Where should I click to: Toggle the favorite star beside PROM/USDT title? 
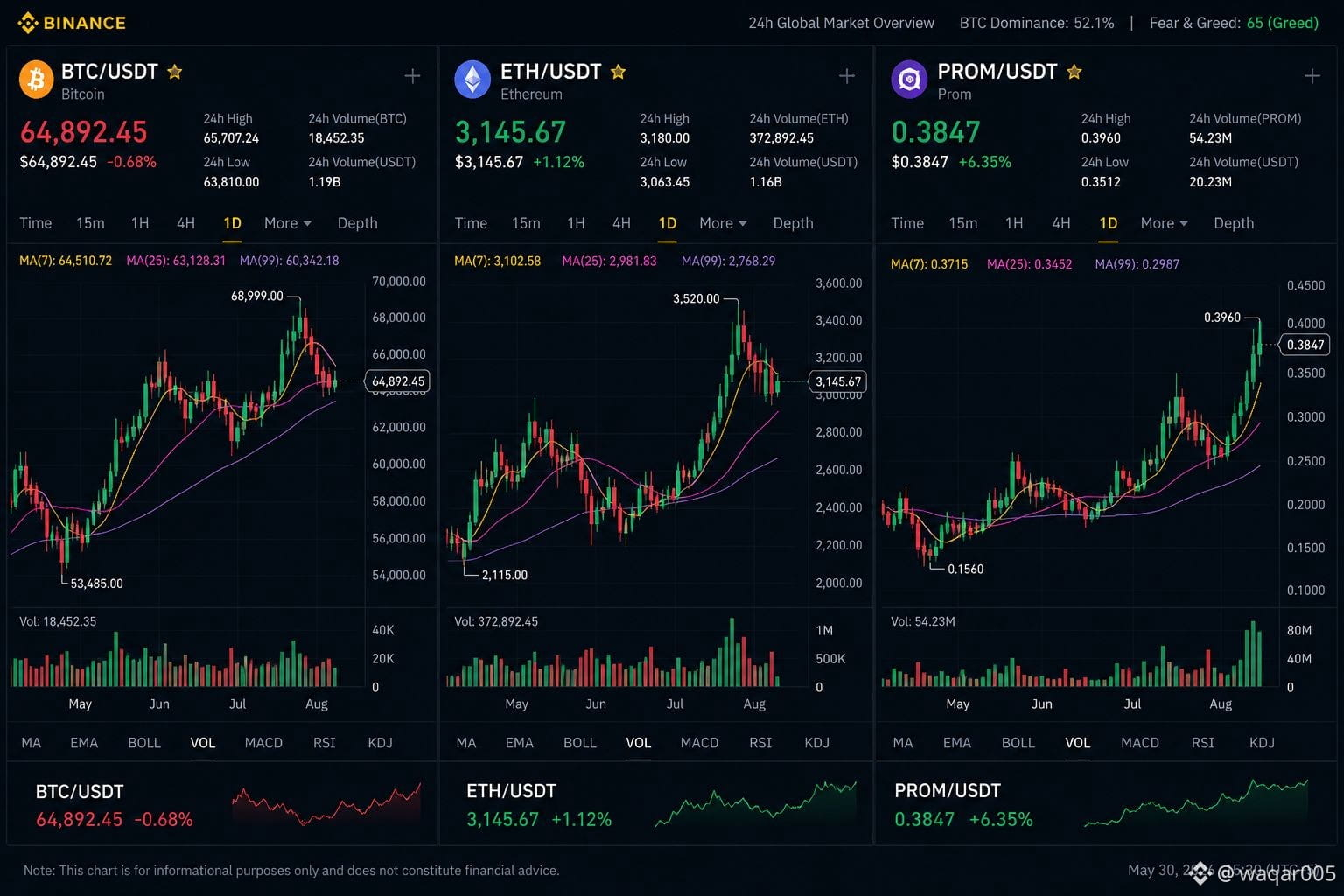click(x=1074, y=72)
